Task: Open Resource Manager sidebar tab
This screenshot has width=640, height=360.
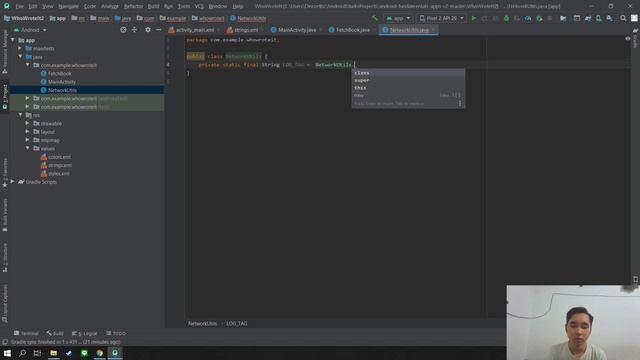Action: (x=5, y=52)
